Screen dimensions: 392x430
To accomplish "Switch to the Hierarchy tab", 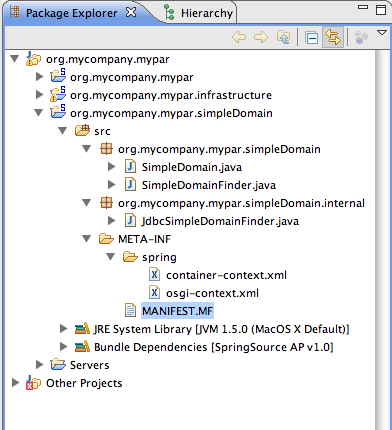I will 199,13.
